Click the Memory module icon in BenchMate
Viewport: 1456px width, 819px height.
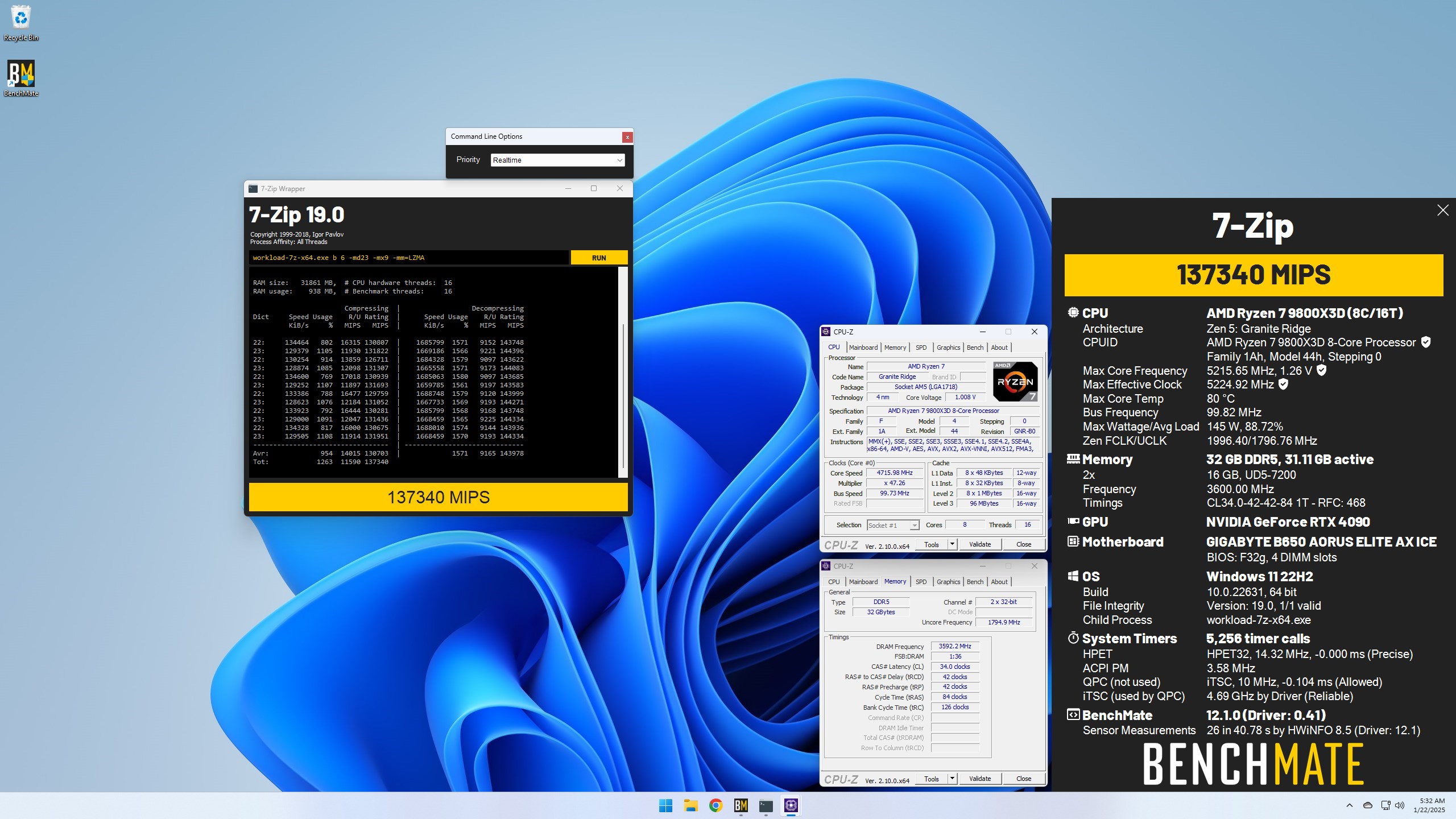1073,458
